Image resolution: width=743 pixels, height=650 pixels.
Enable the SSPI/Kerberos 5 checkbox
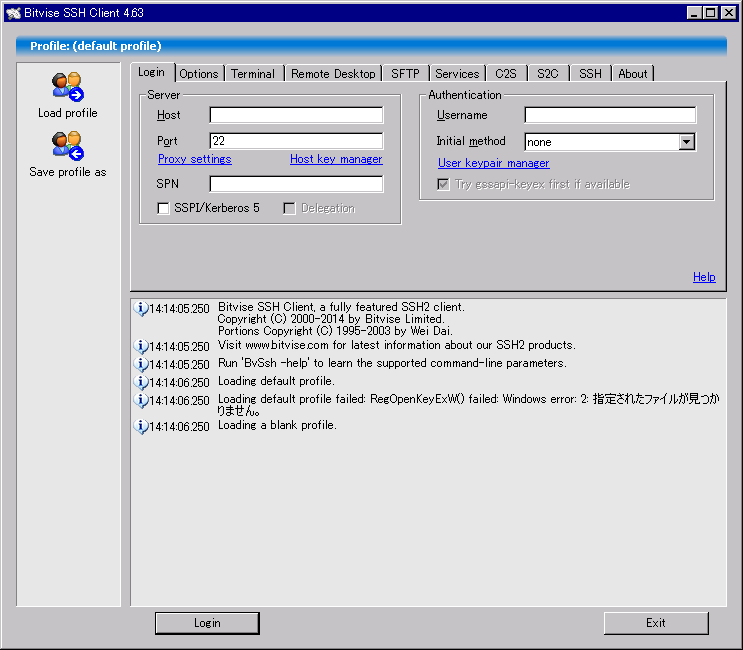point(163,208)
